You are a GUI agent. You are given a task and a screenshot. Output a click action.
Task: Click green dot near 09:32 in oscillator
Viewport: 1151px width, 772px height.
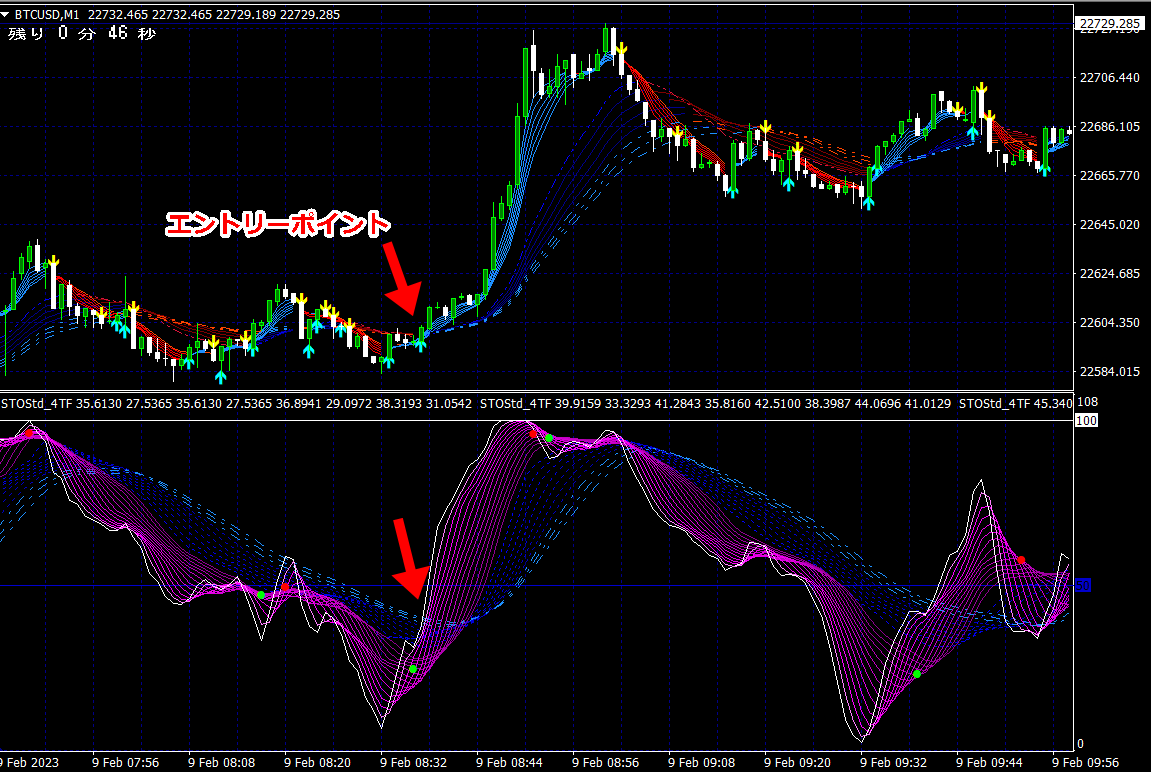(916, 674)
